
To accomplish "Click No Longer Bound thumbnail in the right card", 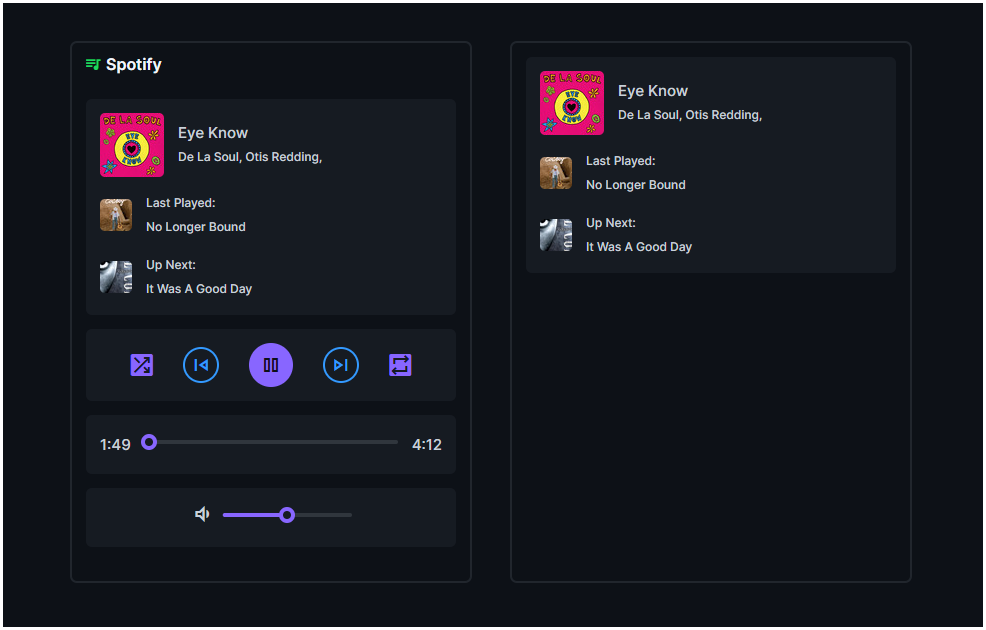I will (x=556, y=173).
